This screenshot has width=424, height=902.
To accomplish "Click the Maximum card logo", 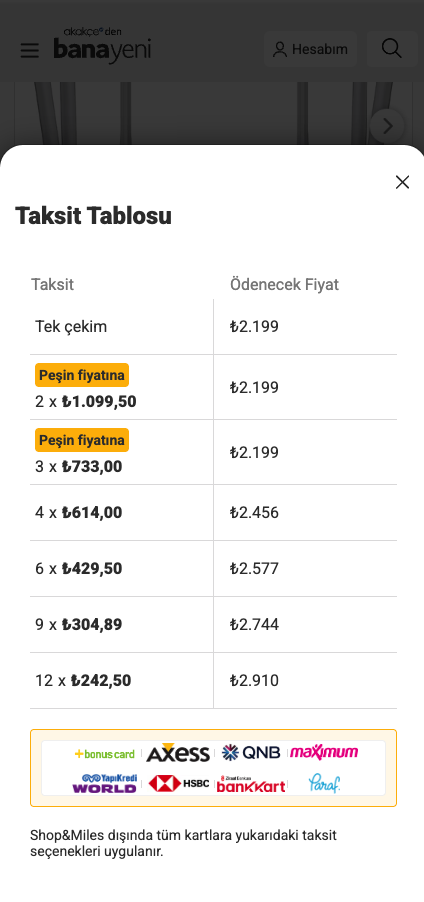I will (x=324, y=752).
